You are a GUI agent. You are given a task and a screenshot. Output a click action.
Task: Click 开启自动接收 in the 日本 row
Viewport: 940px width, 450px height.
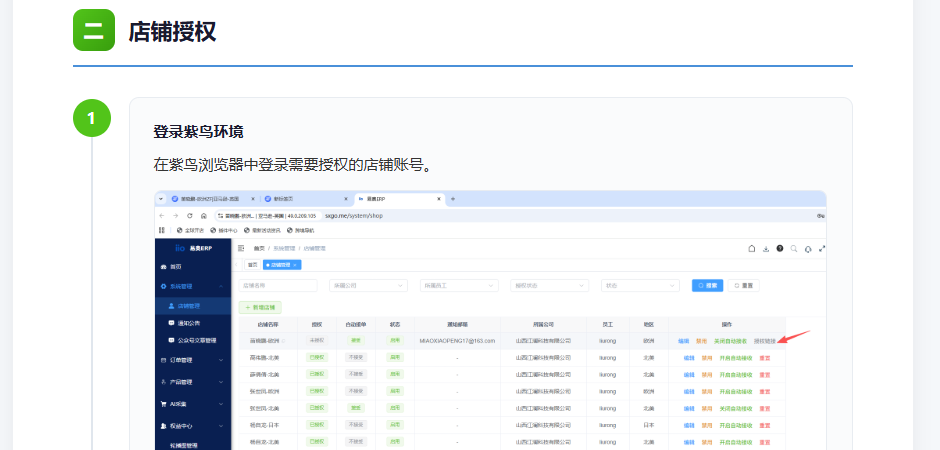(x=736, y=425)
